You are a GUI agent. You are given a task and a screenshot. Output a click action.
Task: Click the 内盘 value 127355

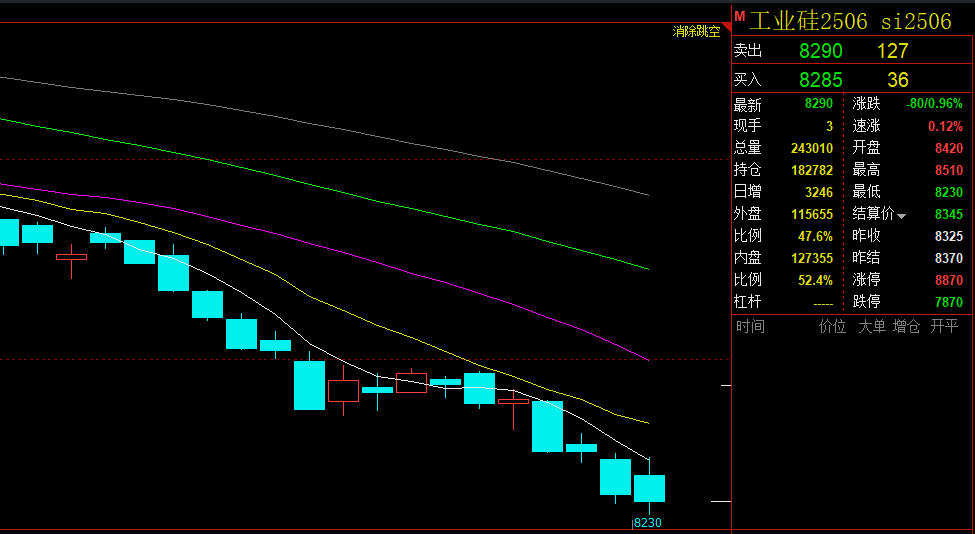click(812, 258)
